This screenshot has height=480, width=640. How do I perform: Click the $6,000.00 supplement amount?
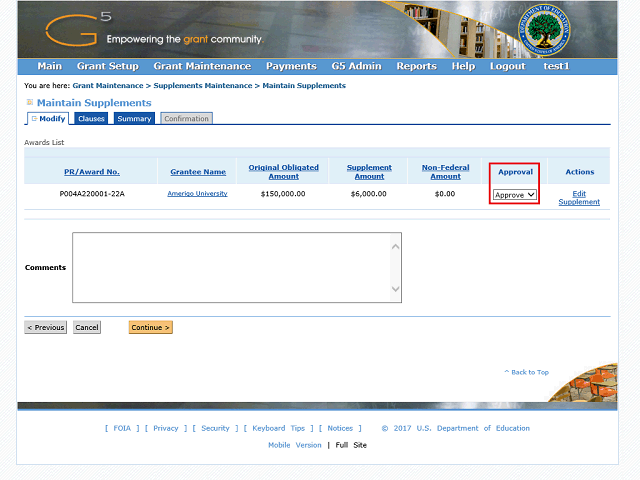(x=369, y=194)
